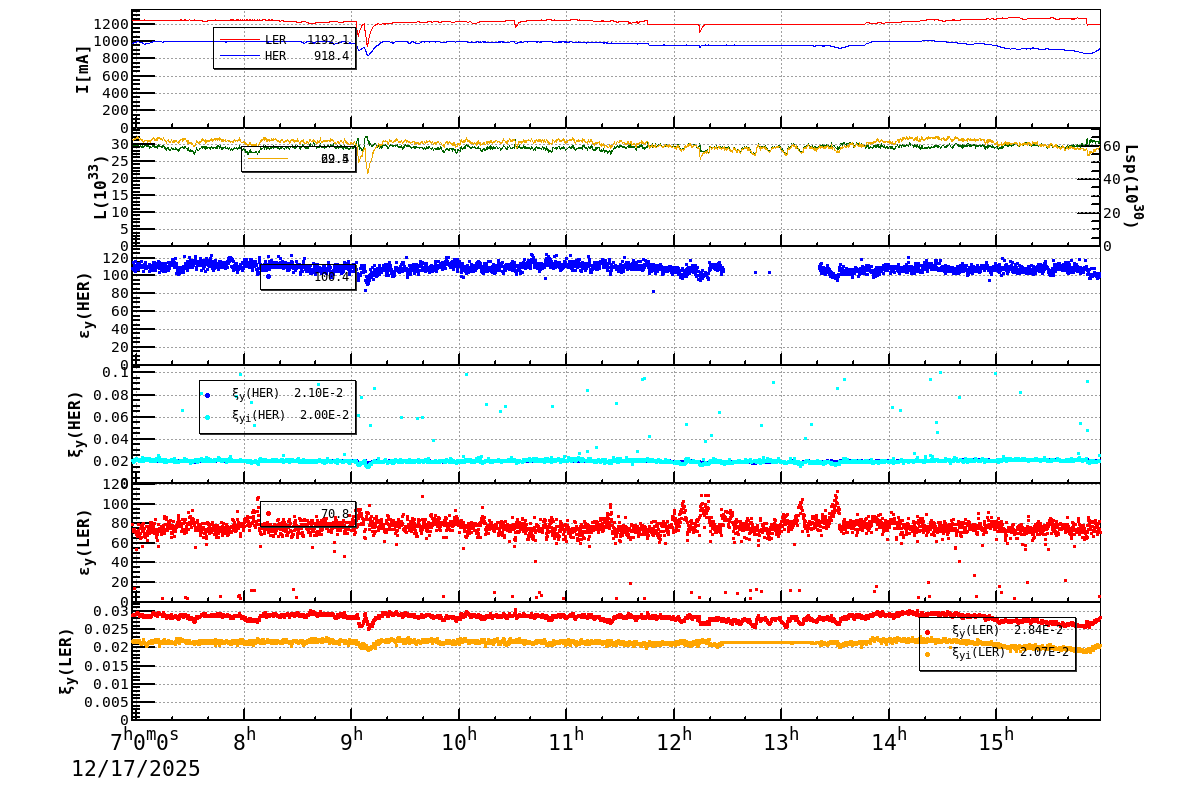Select the ξy(LER) axis label of bottom panel

pos(67,661)
